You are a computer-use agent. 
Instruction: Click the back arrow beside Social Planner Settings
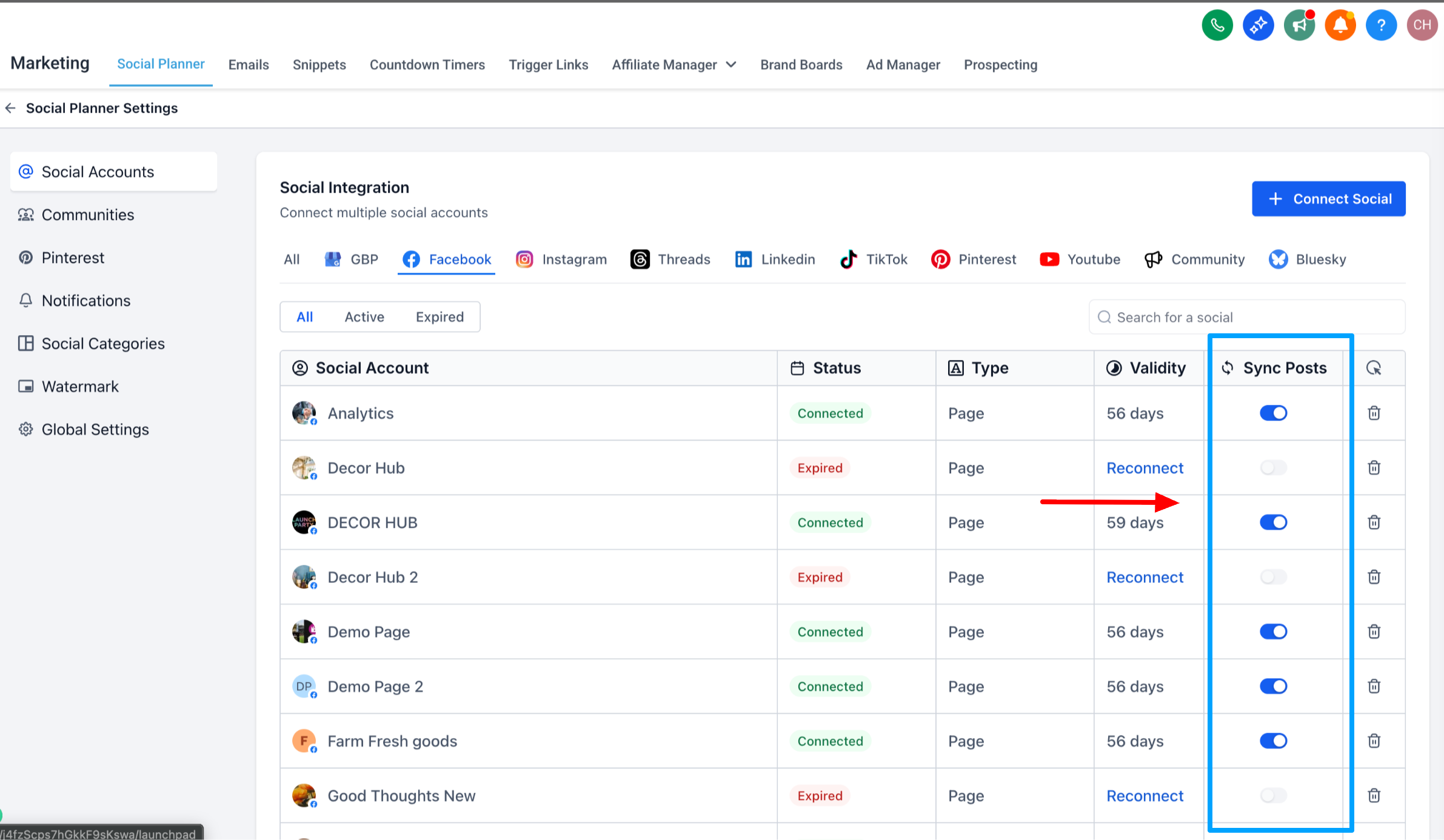10,108
